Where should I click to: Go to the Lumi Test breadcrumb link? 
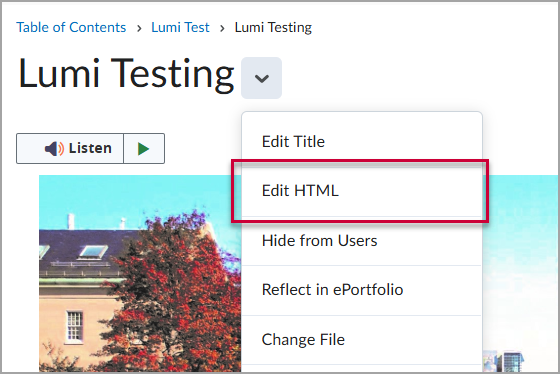coord(180,28)
